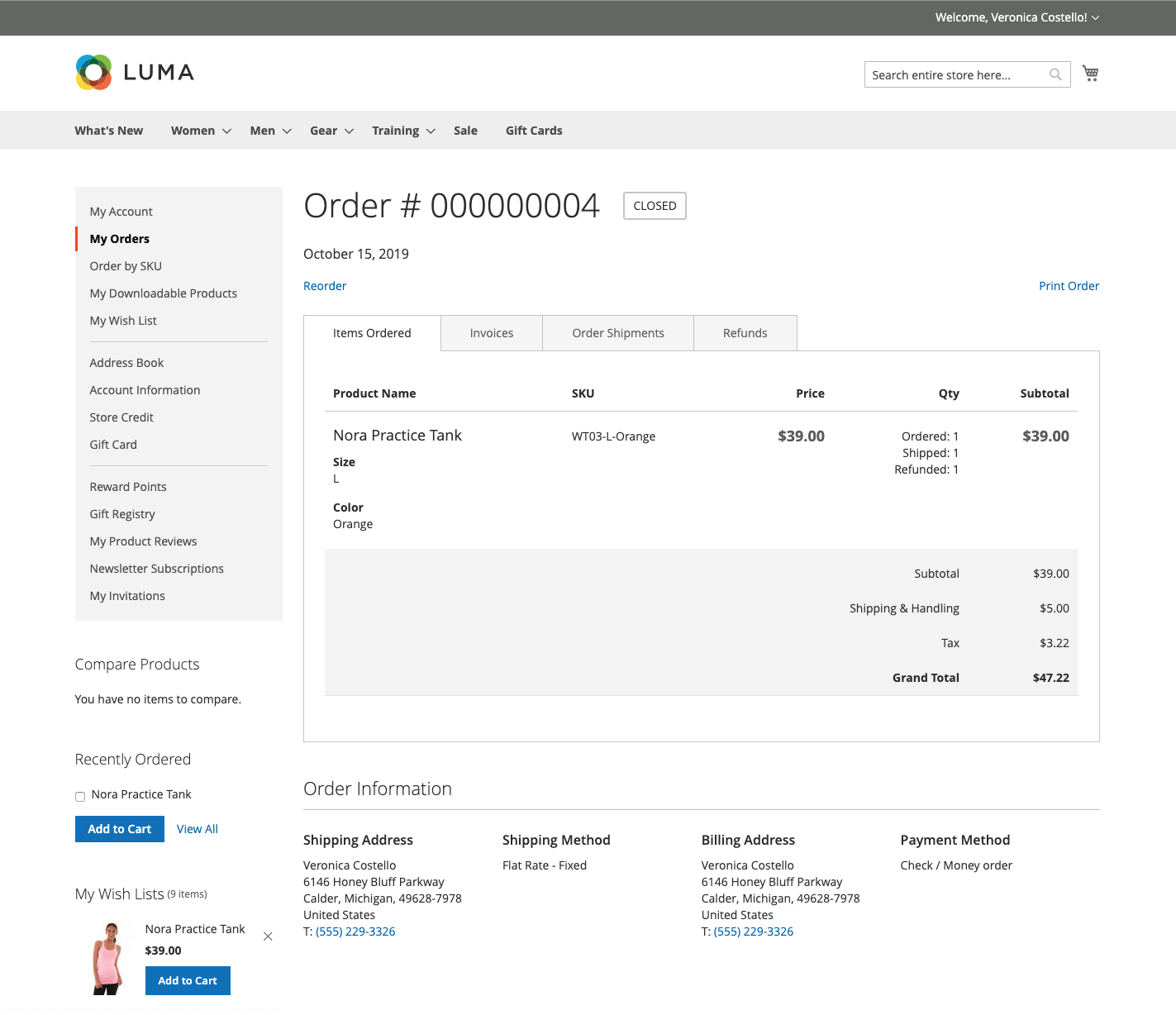Click the Luma logo icon
This screenshot has height=1015, width=1176.
point(93,73)
